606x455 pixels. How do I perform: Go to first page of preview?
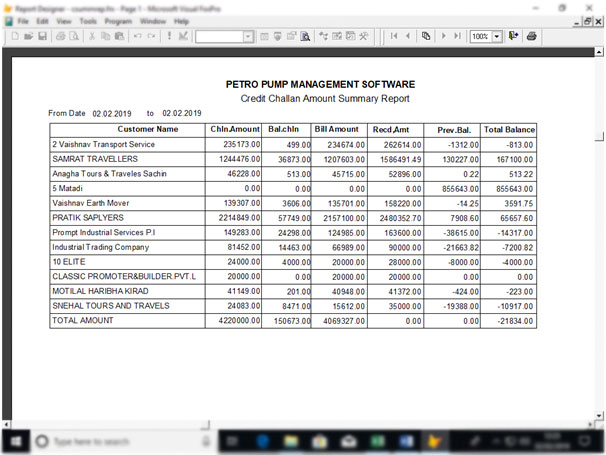(394, 36)
